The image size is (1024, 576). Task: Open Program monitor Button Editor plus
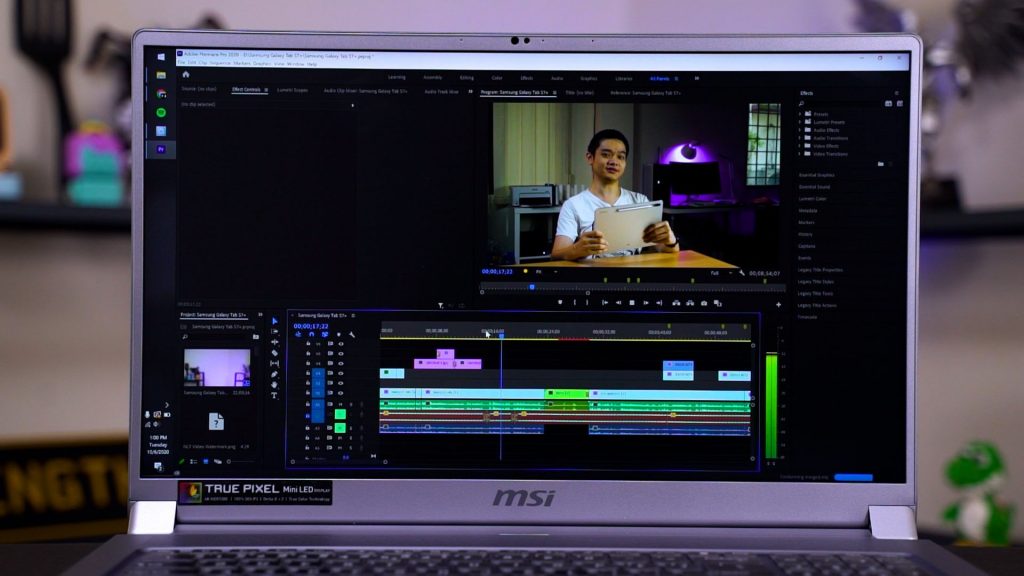pos(778,304)
